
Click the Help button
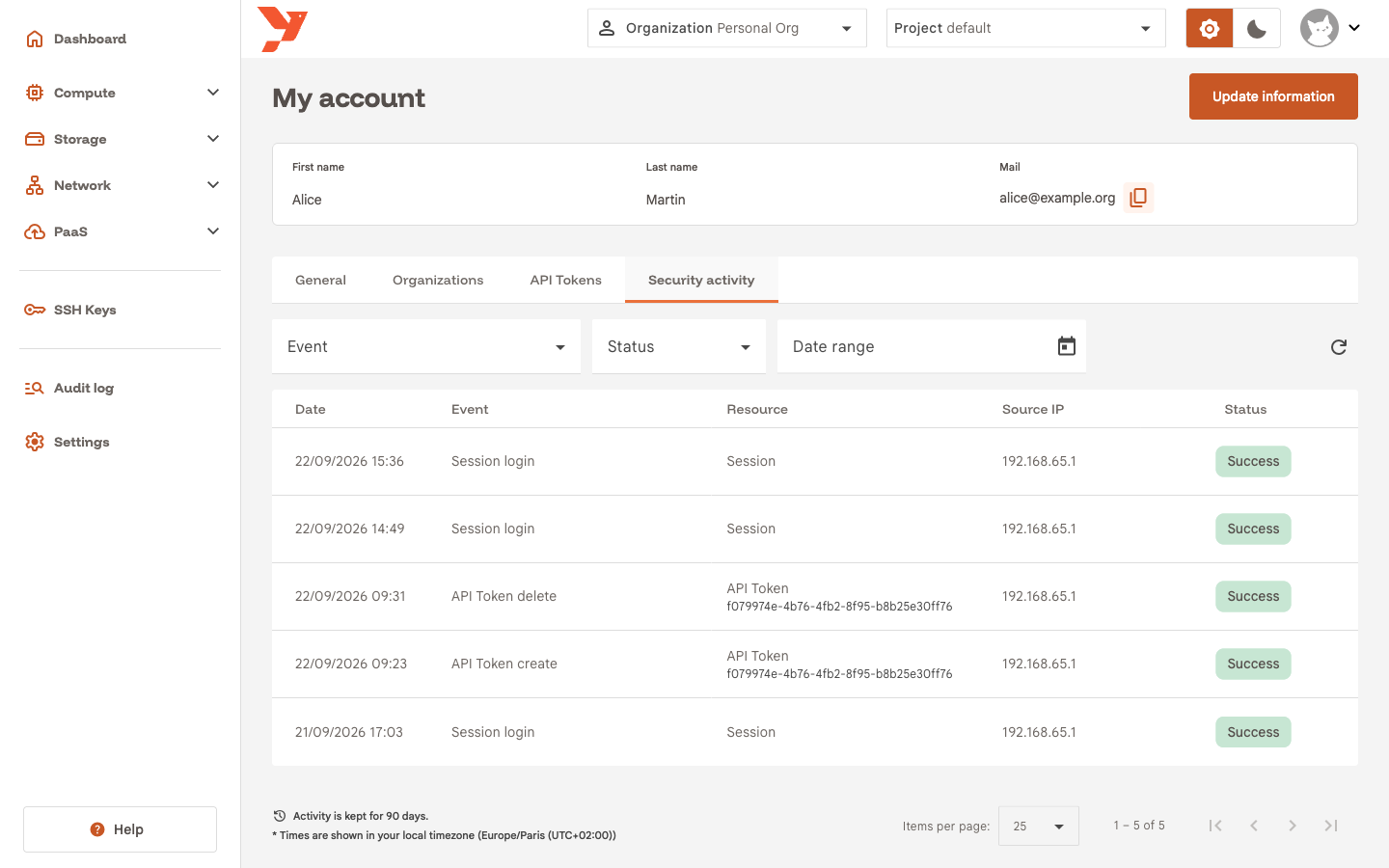coord(120,829)
